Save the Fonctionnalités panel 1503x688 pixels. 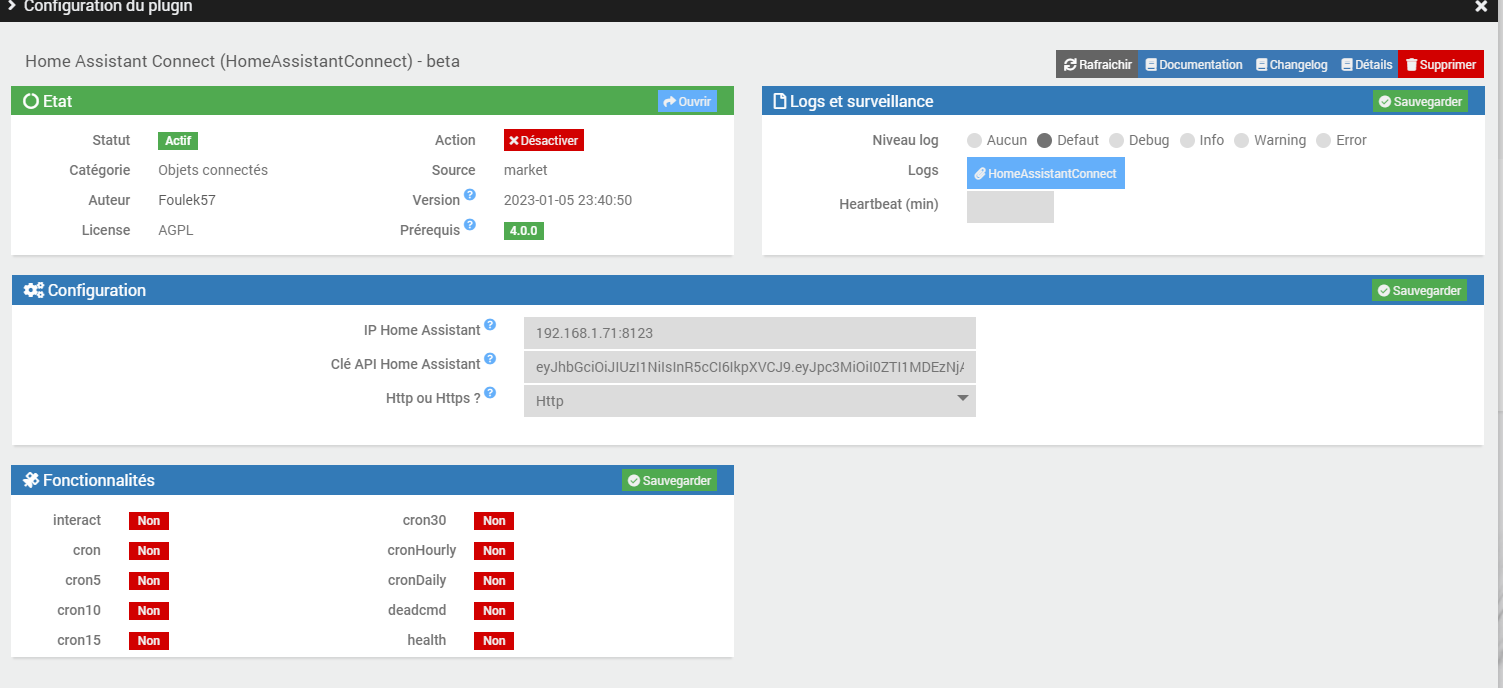(670, 480)
